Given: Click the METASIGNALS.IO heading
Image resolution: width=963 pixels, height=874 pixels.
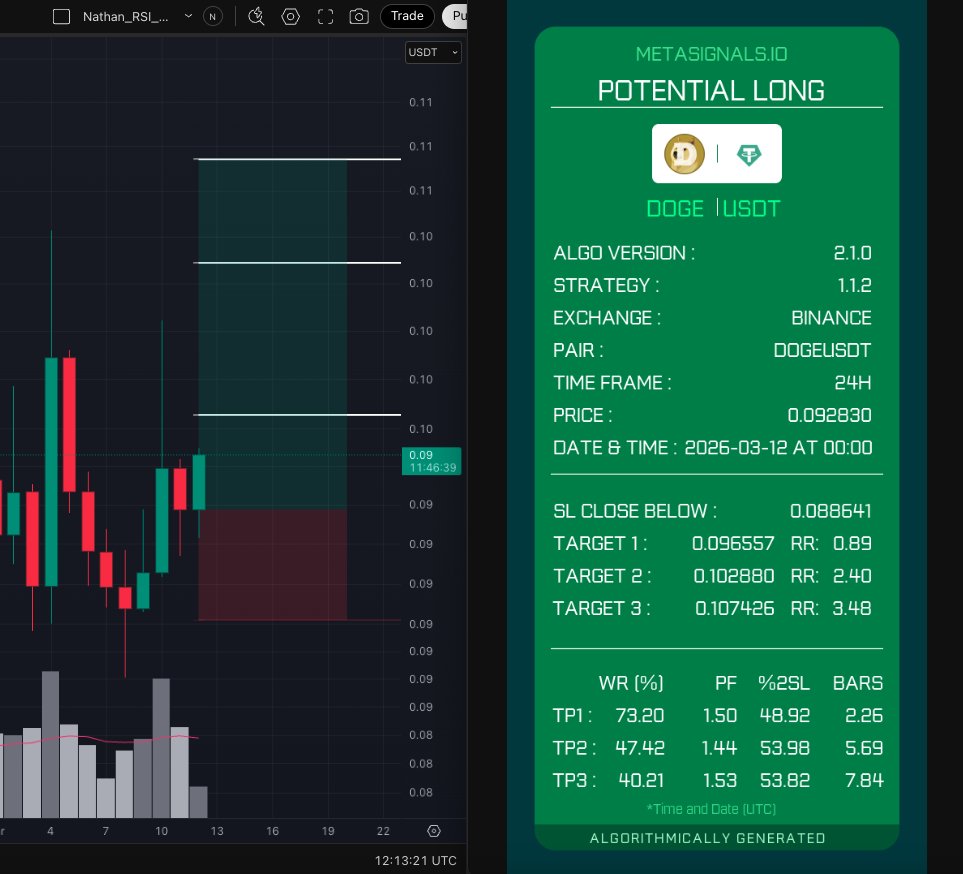Looking at the screenshot, I should (711, 54).
